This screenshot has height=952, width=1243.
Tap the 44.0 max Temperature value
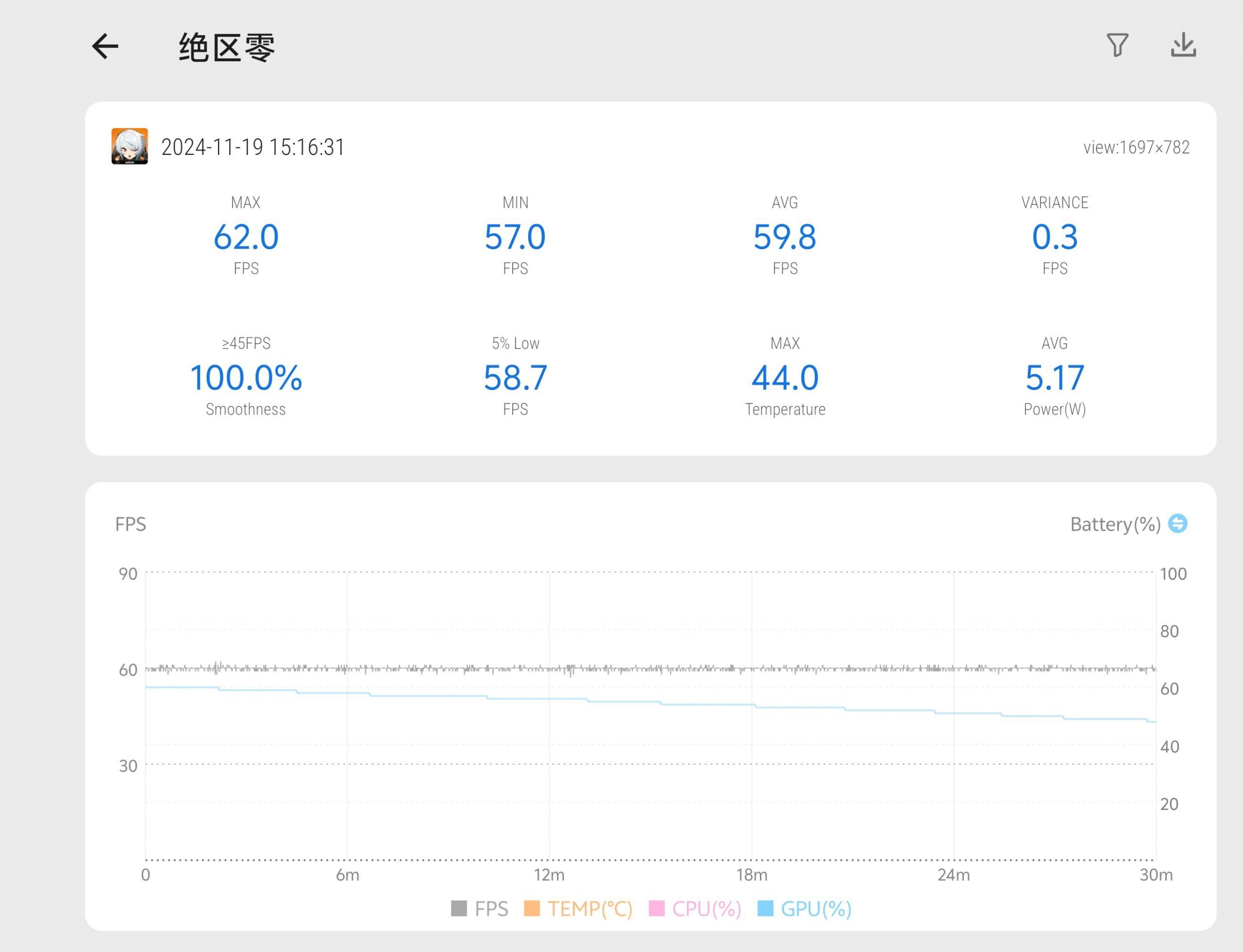[785, 378]
